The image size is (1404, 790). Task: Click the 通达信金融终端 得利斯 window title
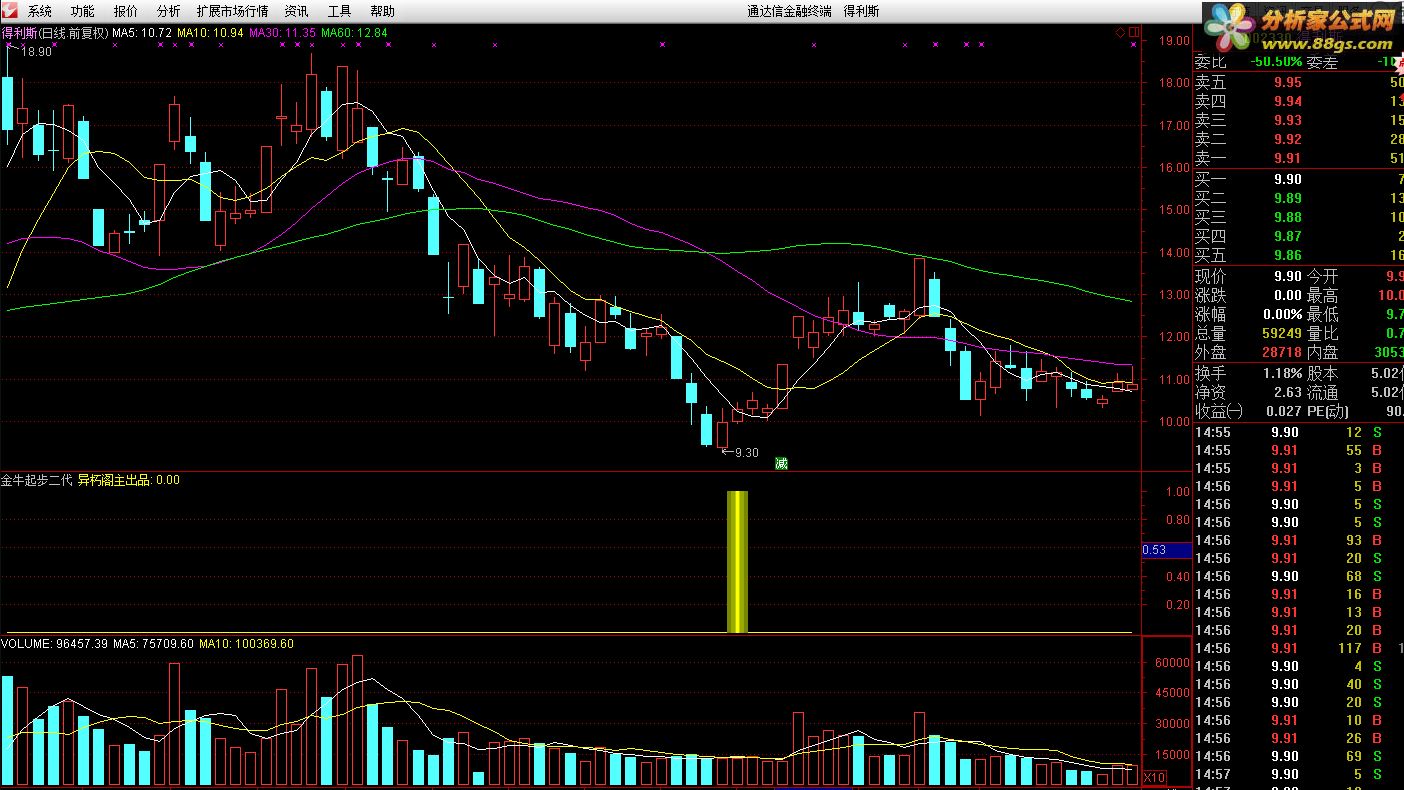coord(813,11)
